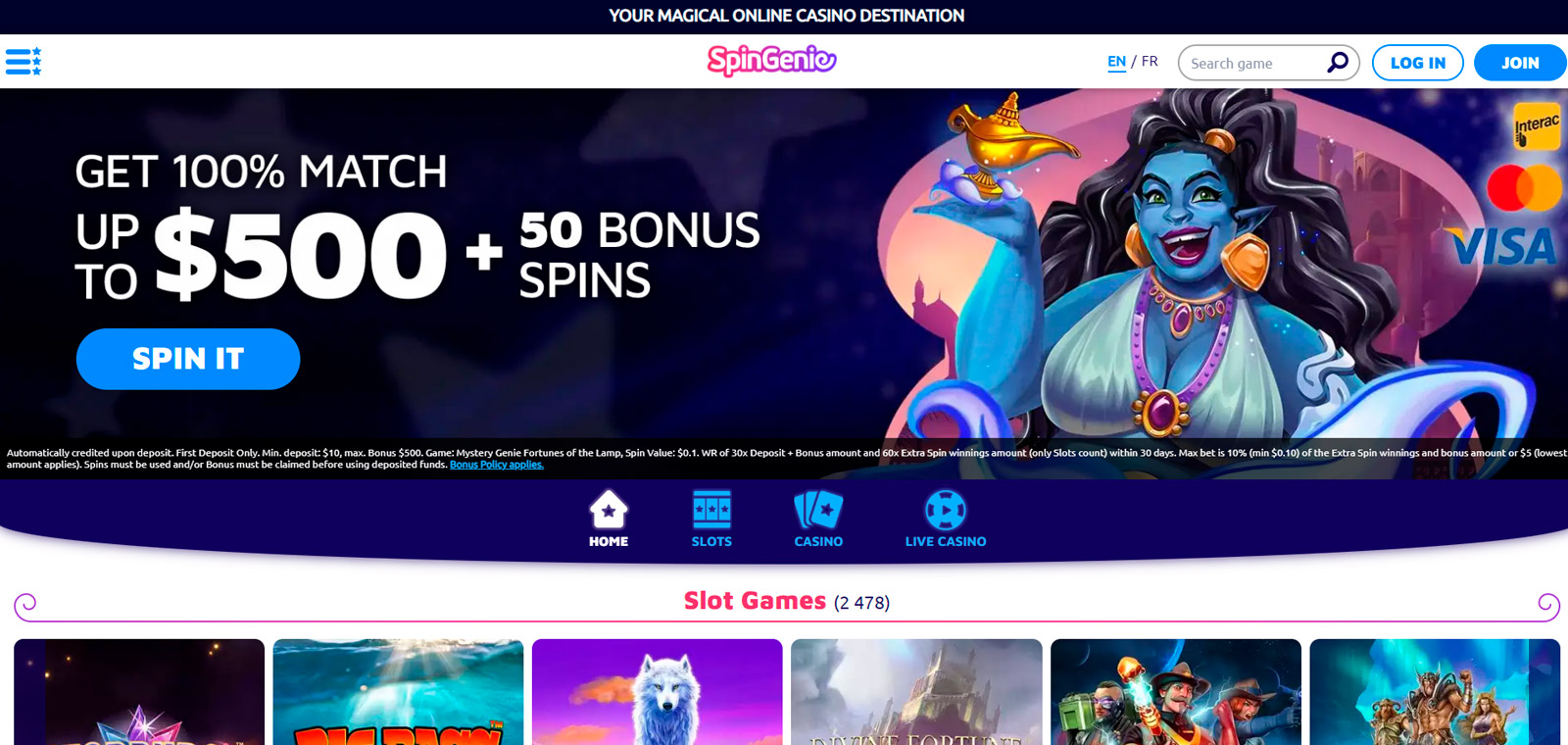Select EN language option
Image resolution: width=1568 pixels, height=745 pixels.
pyautogui.click(x=1116, y=62)
